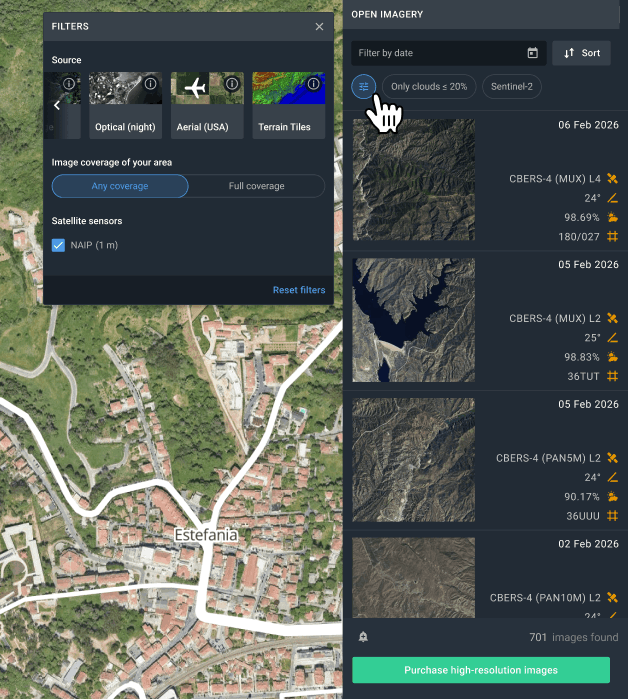The height and width of the screenshot is (699, 628).
Task: Click the angle icon in the PAN5M L2 card
Action: click(x=612, y=477)
